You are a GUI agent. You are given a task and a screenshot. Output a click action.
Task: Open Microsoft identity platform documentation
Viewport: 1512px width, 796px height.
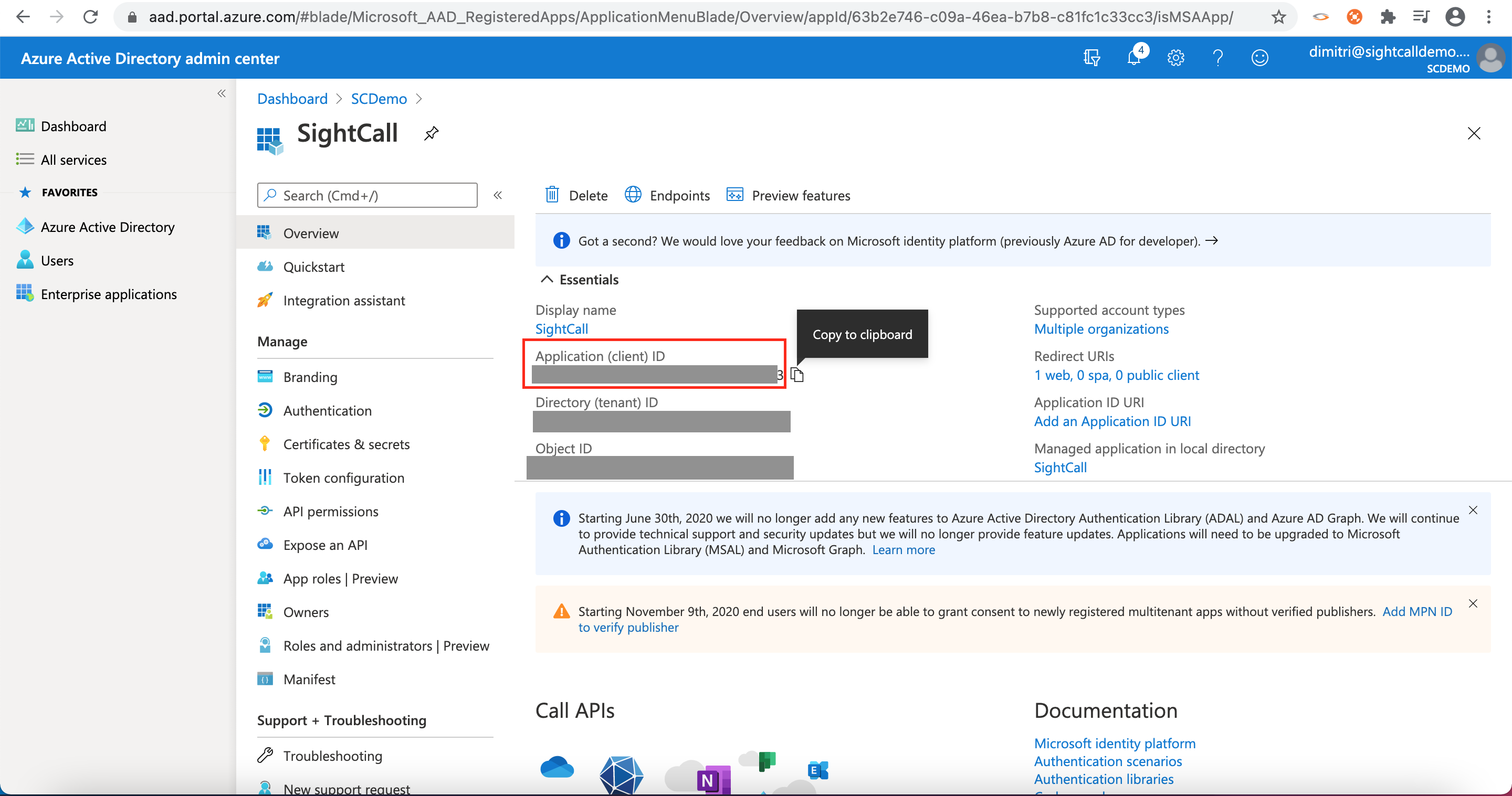pyautogui.click(x=1114, y=743)
